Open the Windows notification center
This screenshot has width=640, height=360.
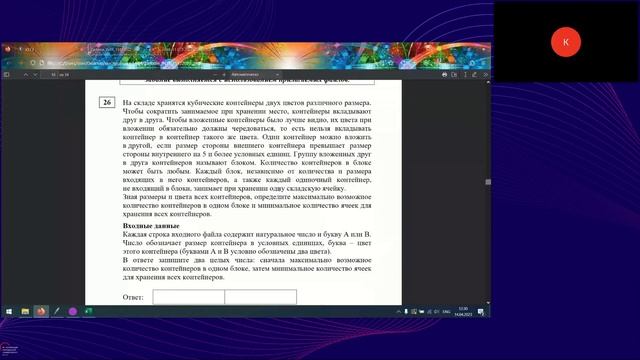point(481,312)
